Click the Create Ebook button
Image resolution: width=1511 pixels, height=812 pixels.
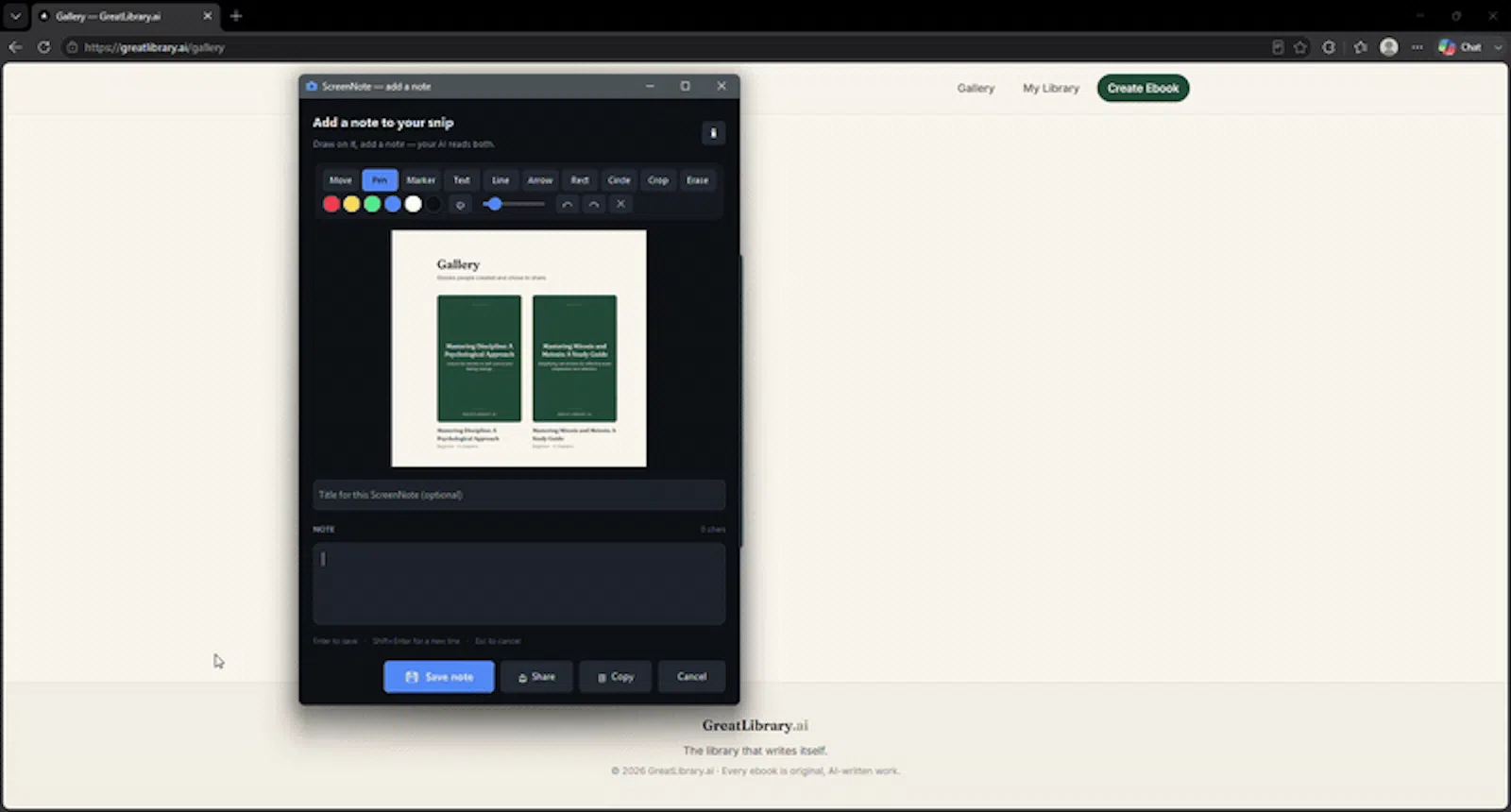(x=1143, y=88)
